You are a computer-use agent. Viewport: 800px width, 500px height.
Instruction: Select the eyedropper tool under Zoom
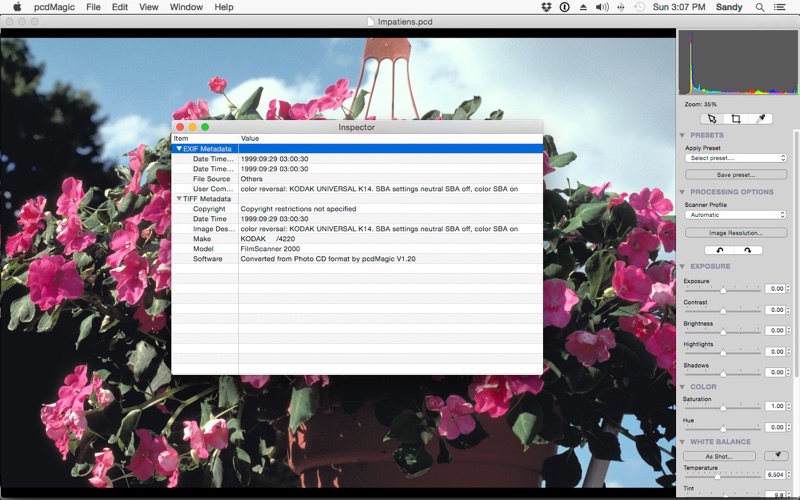(760, 119)
